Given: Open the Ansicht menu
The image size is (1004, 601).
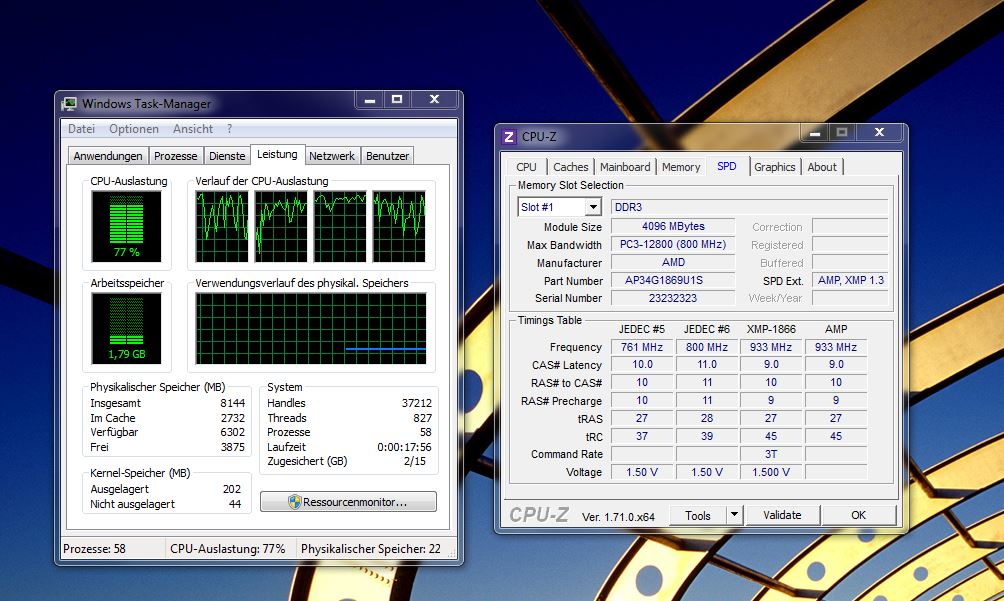Looking at the screenshot, I should coord(193,129).
